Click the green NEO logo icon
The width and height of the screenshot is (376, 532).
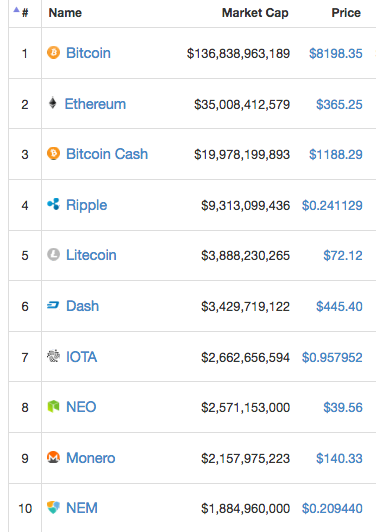(x=53, y=406)
